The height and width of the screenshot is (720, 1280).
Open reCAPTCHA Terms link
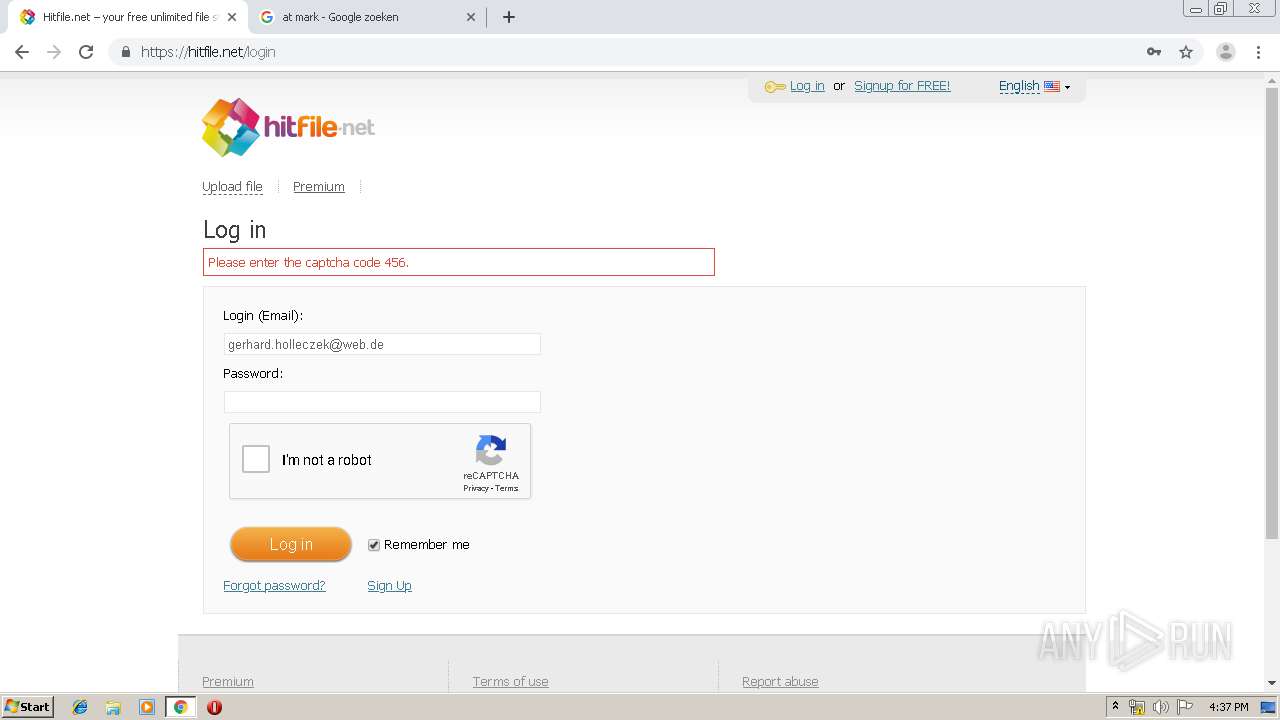pos(507,488)
